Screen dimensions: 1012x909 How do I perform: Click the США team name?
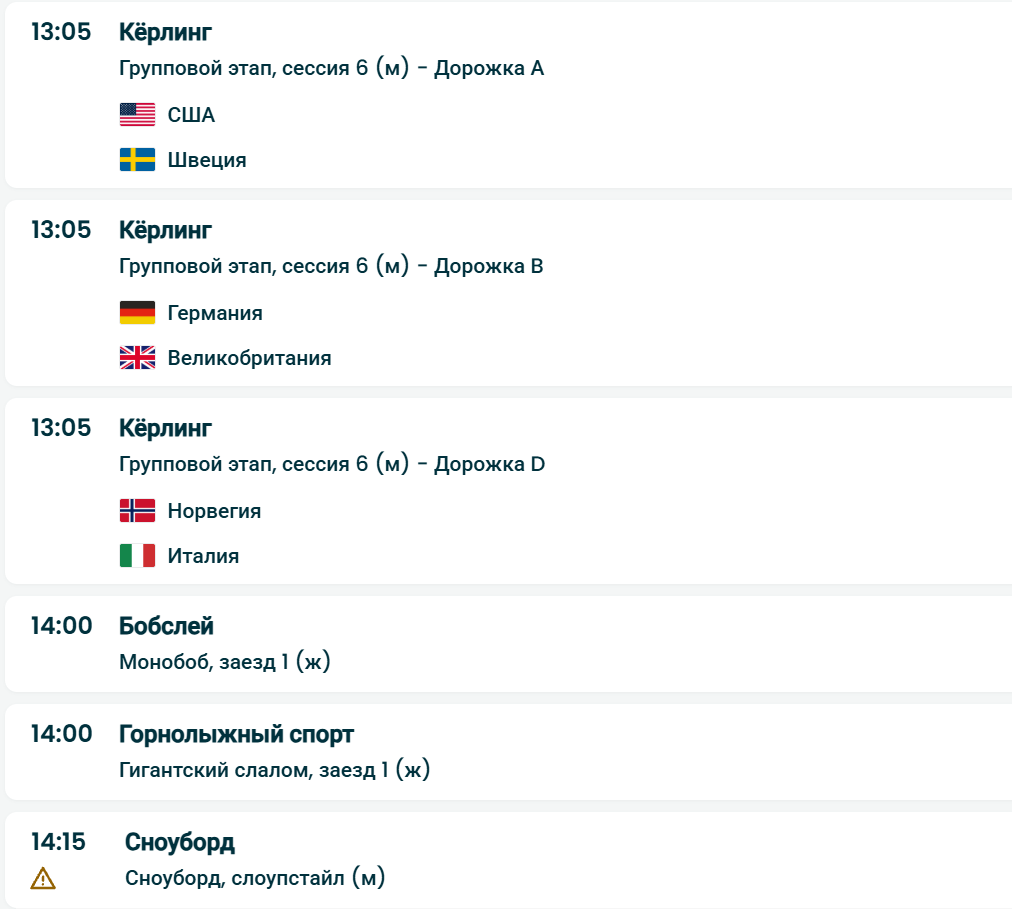click(x=191, y=115)
